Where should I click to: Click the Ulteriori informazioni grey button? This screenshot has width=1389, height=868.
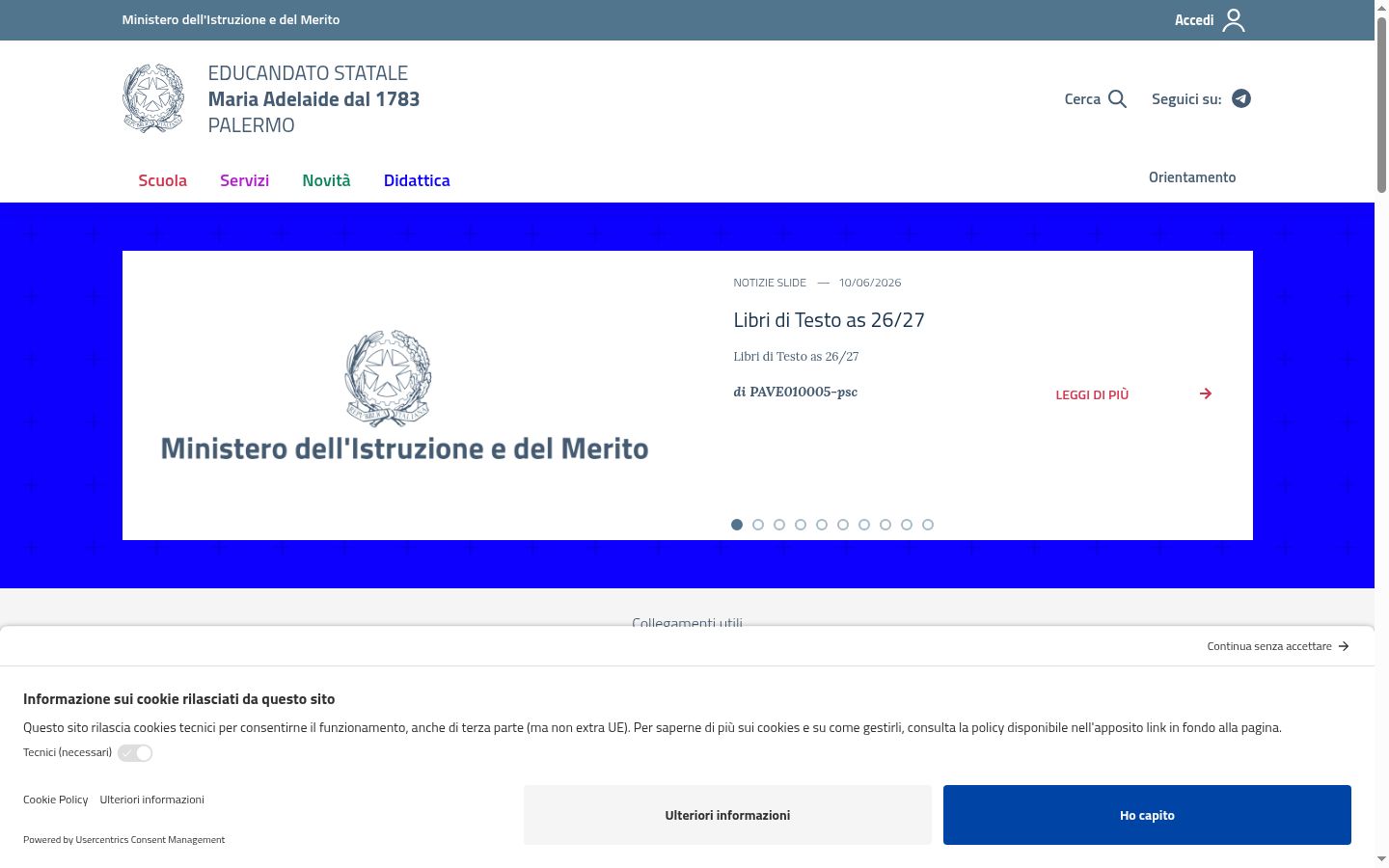coord(727,815)
